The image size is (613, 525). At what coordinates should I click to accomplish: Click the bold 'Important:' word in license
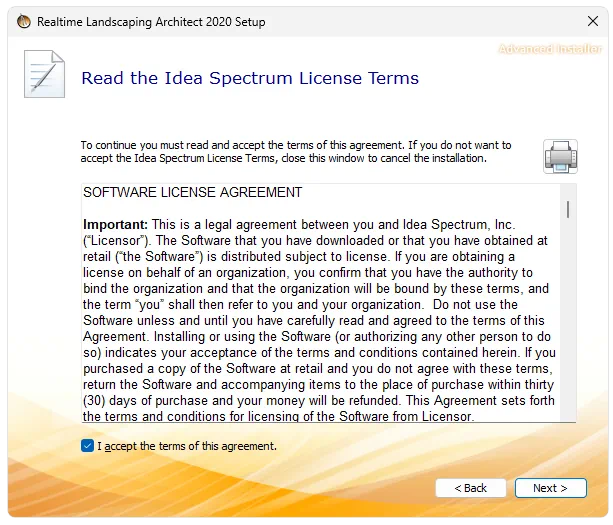[115, 225]
